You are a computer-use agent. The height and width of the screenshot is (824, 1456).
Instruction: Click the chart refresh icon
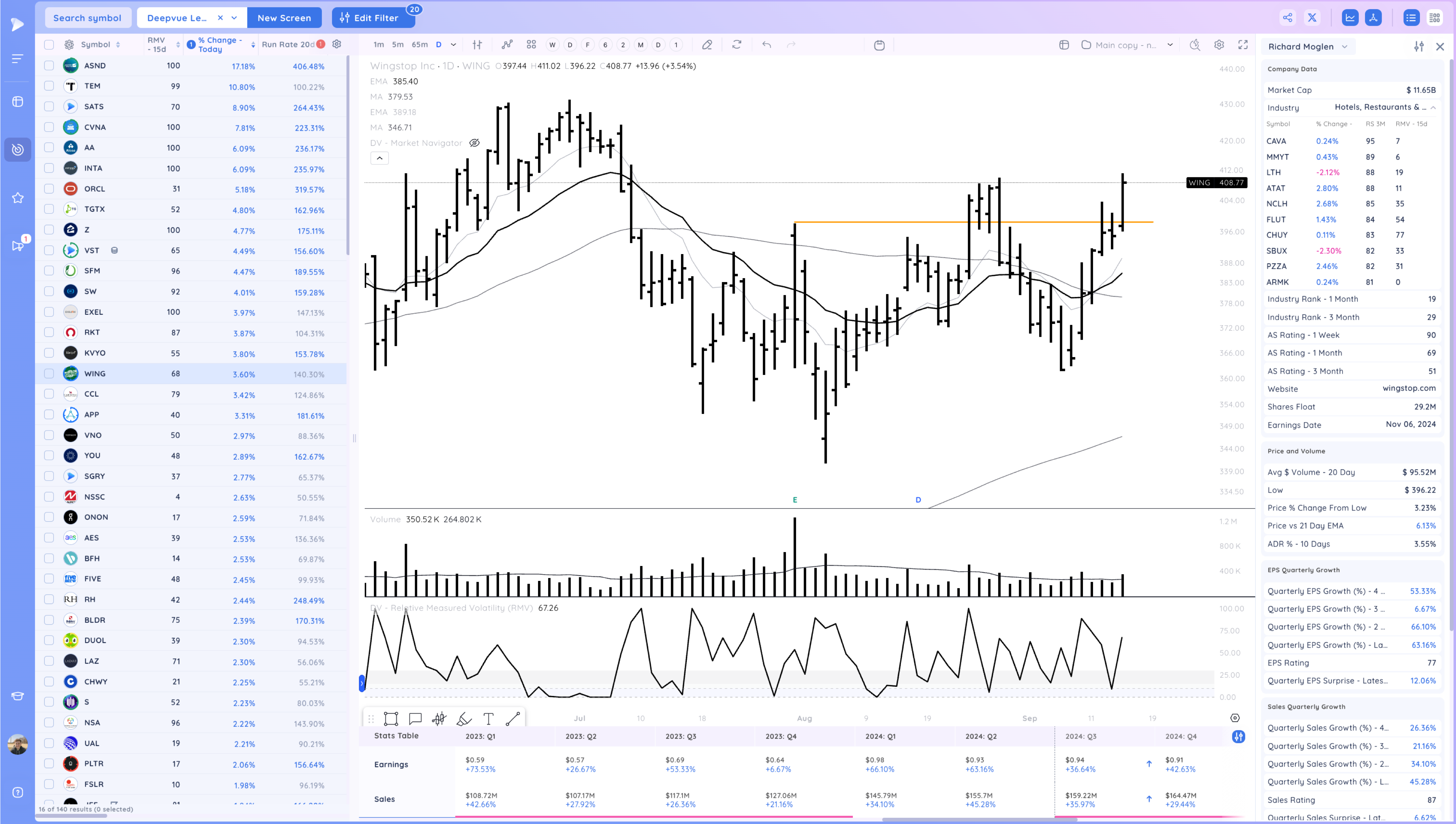736,45
